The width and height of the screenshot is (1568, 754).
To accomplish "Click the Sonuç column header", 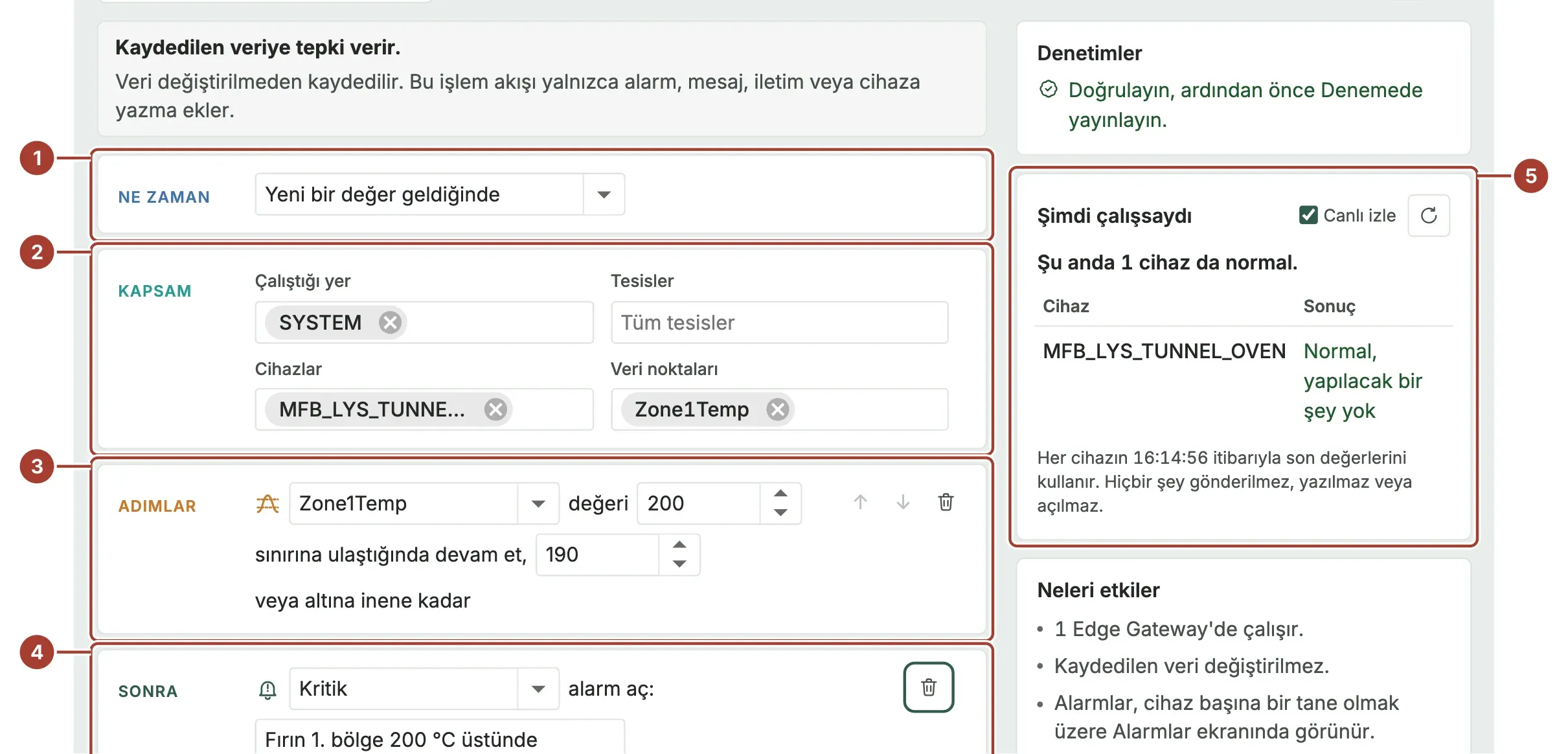I will (1329, 306).
